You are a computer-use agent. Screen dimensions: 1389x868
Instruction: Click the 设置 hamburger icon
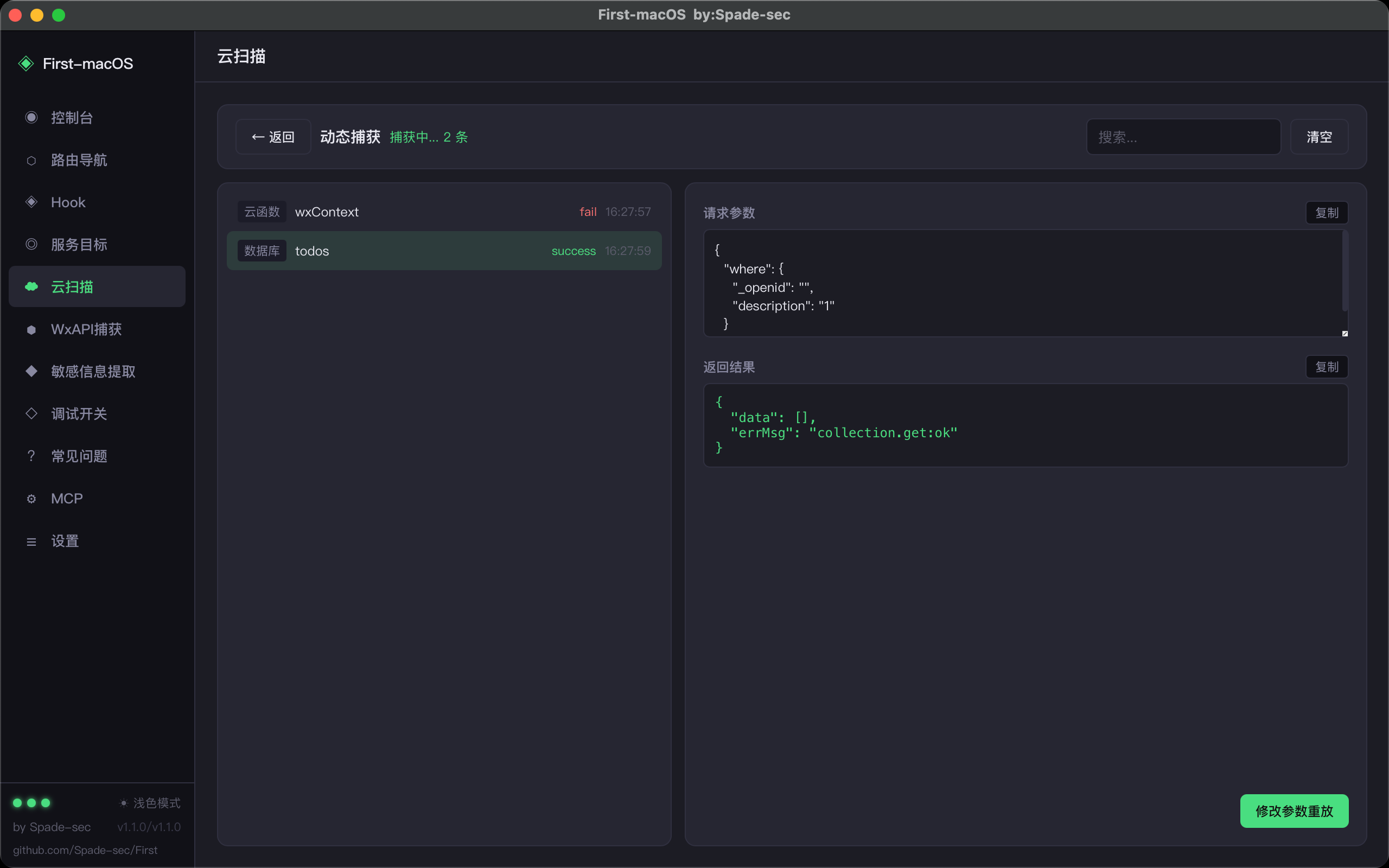pyautogui.click(x=31, y=541)
